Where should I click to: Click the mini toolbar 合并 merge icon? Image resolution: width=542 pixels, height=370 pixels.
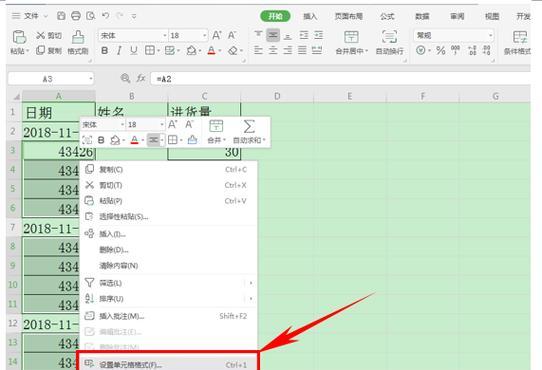tap(216, 126)
